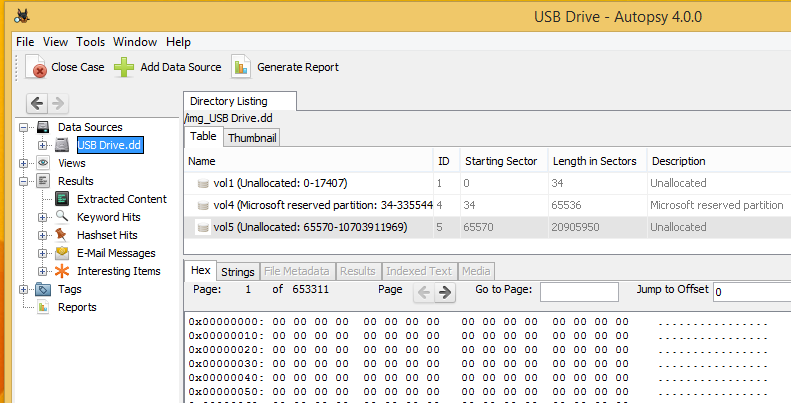Select the vol1 Unallocated row
The height and width of the screenshot is (403, 791).
[488, 183]
